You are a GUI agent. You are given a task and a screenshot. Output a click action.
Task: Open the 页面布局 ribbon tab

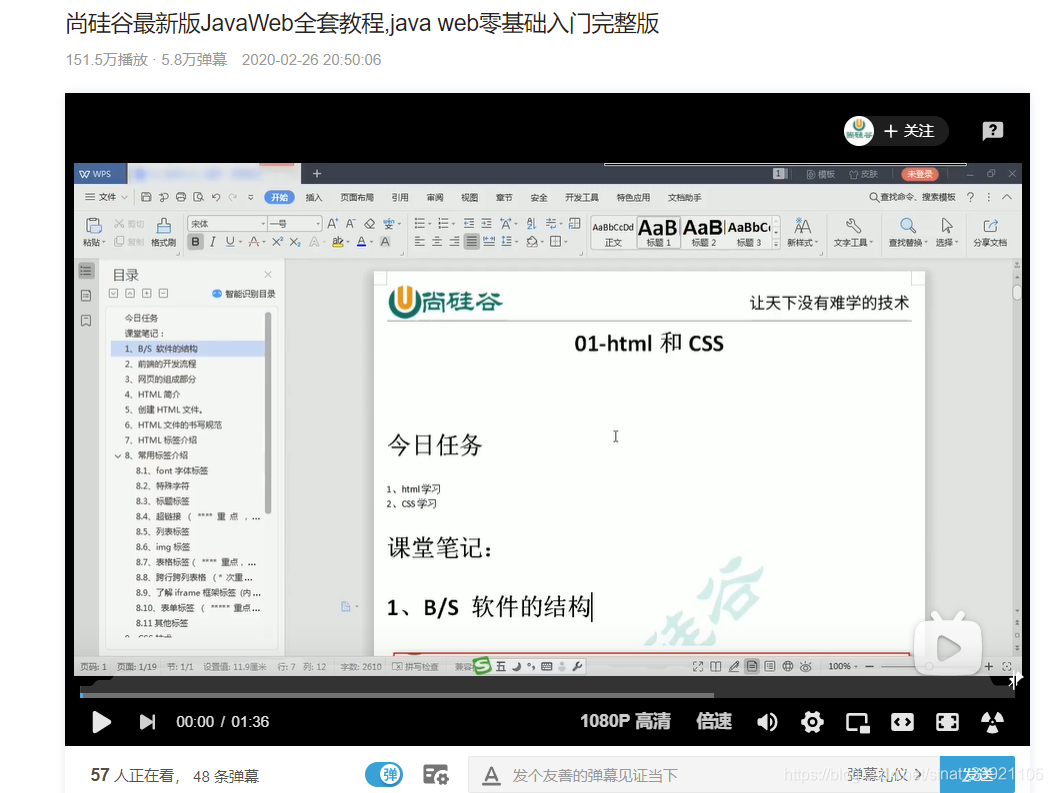click(x=357, y=197)
